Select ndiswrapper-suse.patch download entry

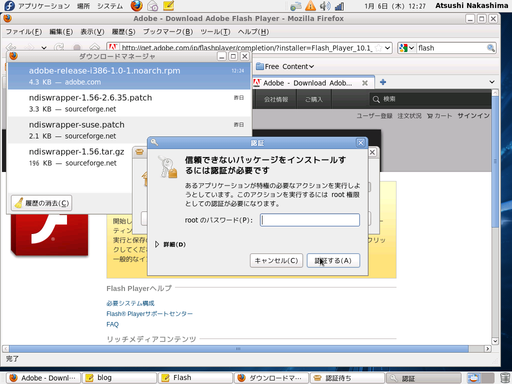point(129,130)
